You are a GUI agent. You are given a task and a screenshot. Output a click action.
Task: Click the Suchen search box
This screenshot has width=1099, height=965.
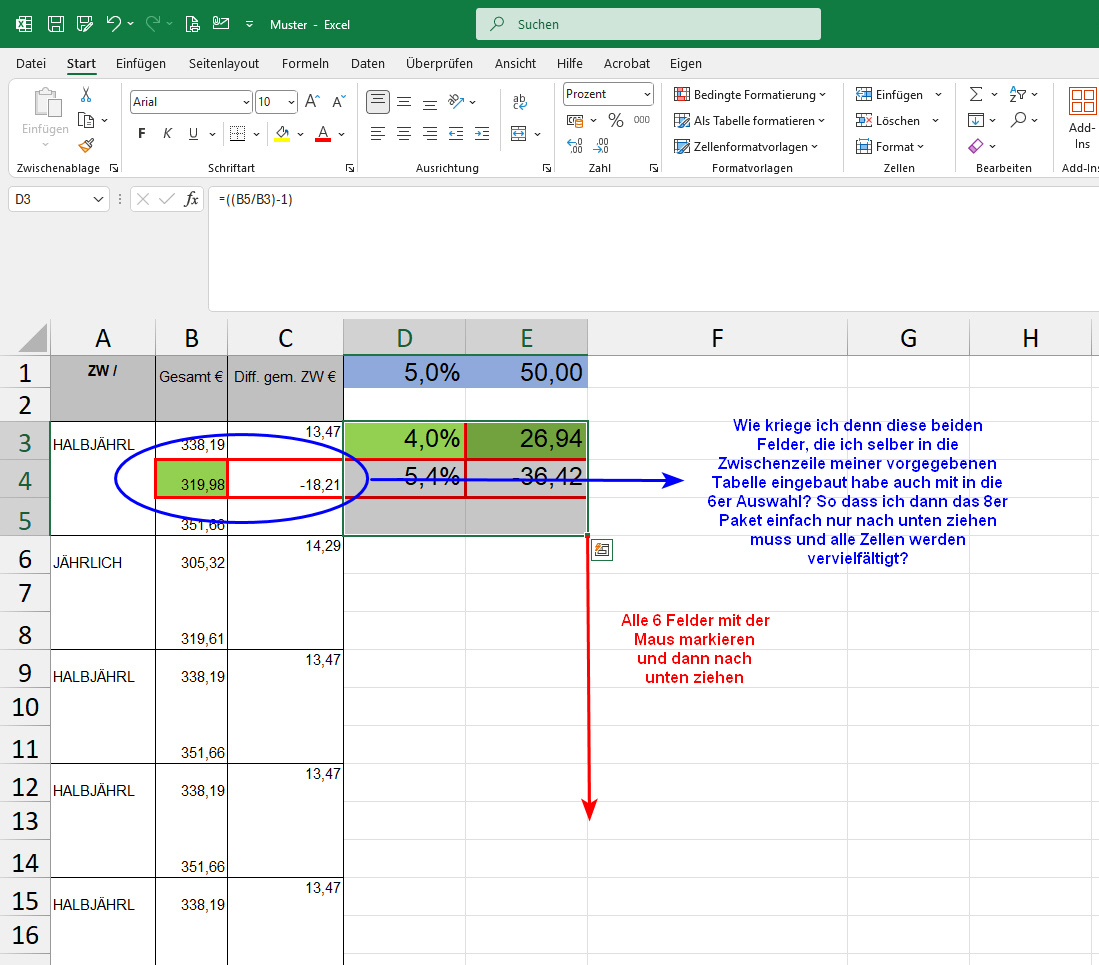point(648,24)
